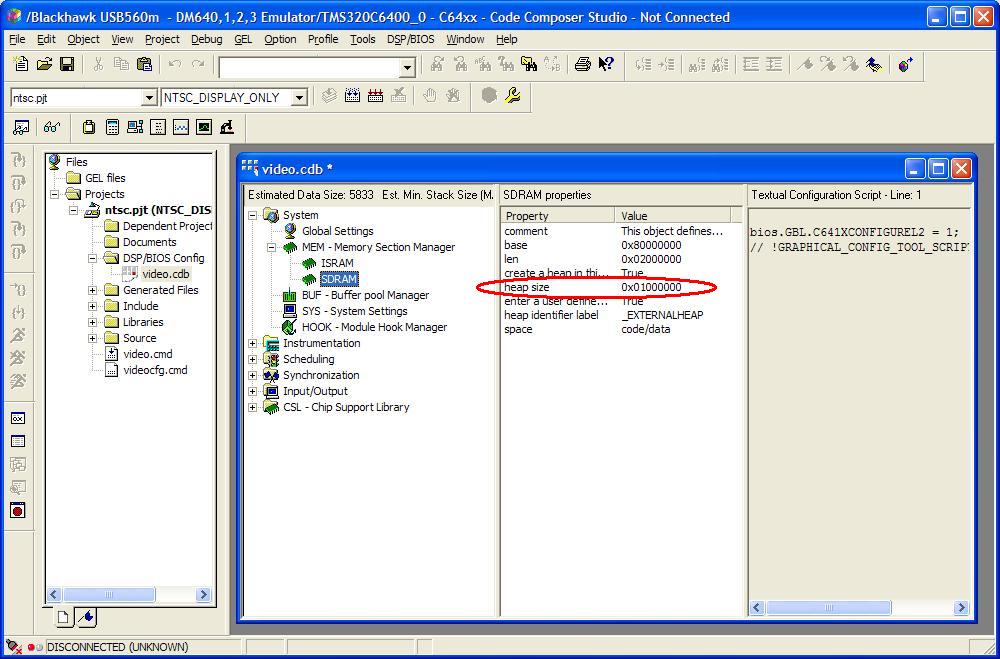Expand the Instrumentation node

(x=253, y=343)
